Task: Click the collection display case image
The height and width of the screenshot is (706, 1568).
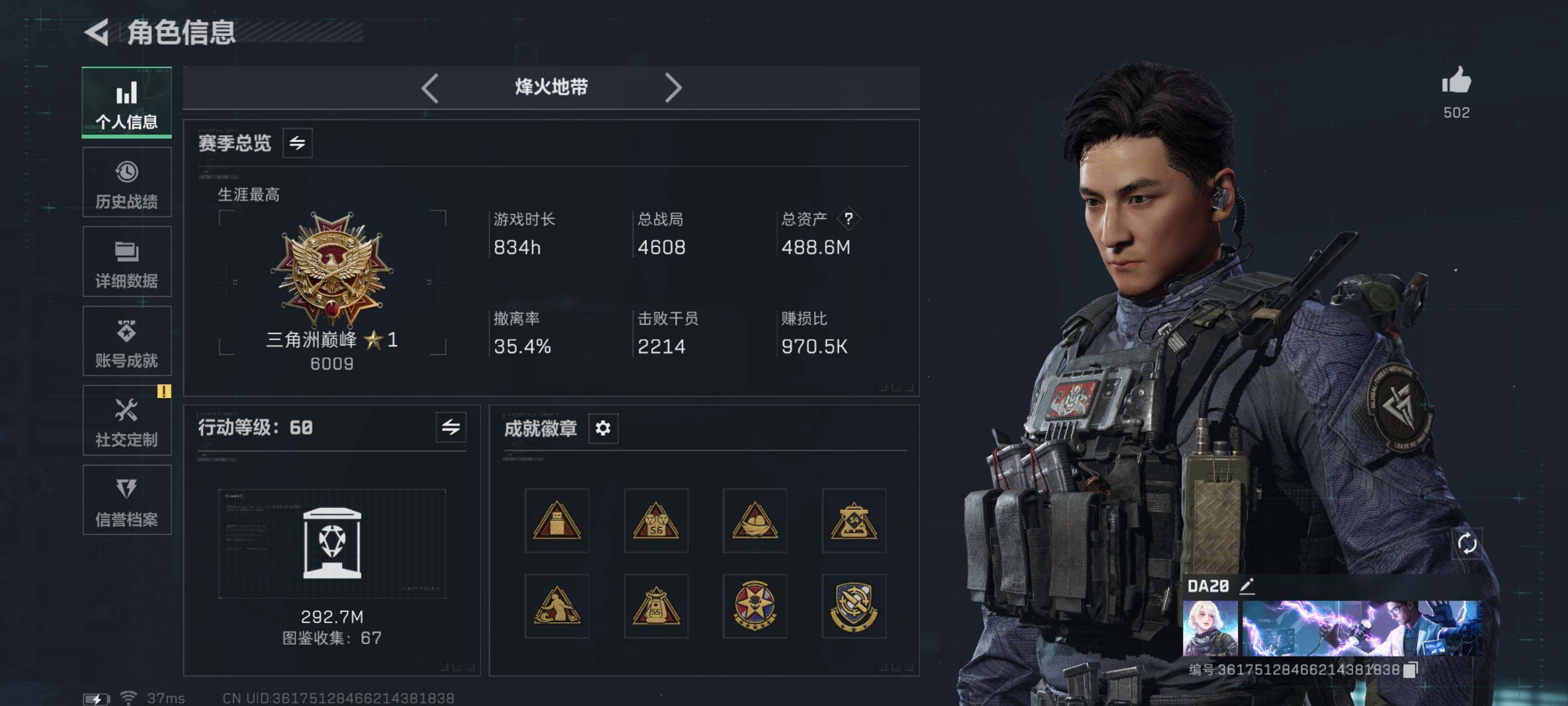Action: tap(332, 543)
